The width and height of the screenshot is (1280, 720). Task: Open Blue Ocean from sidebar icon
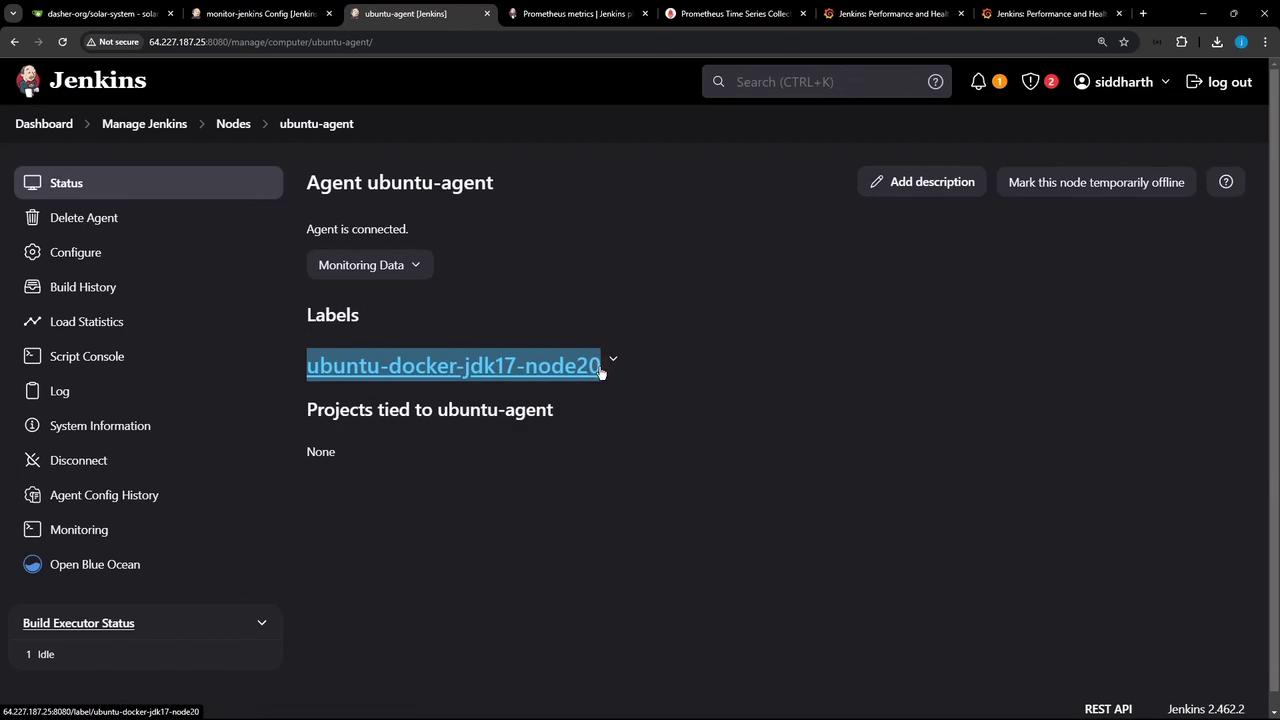tap(32, 564)
